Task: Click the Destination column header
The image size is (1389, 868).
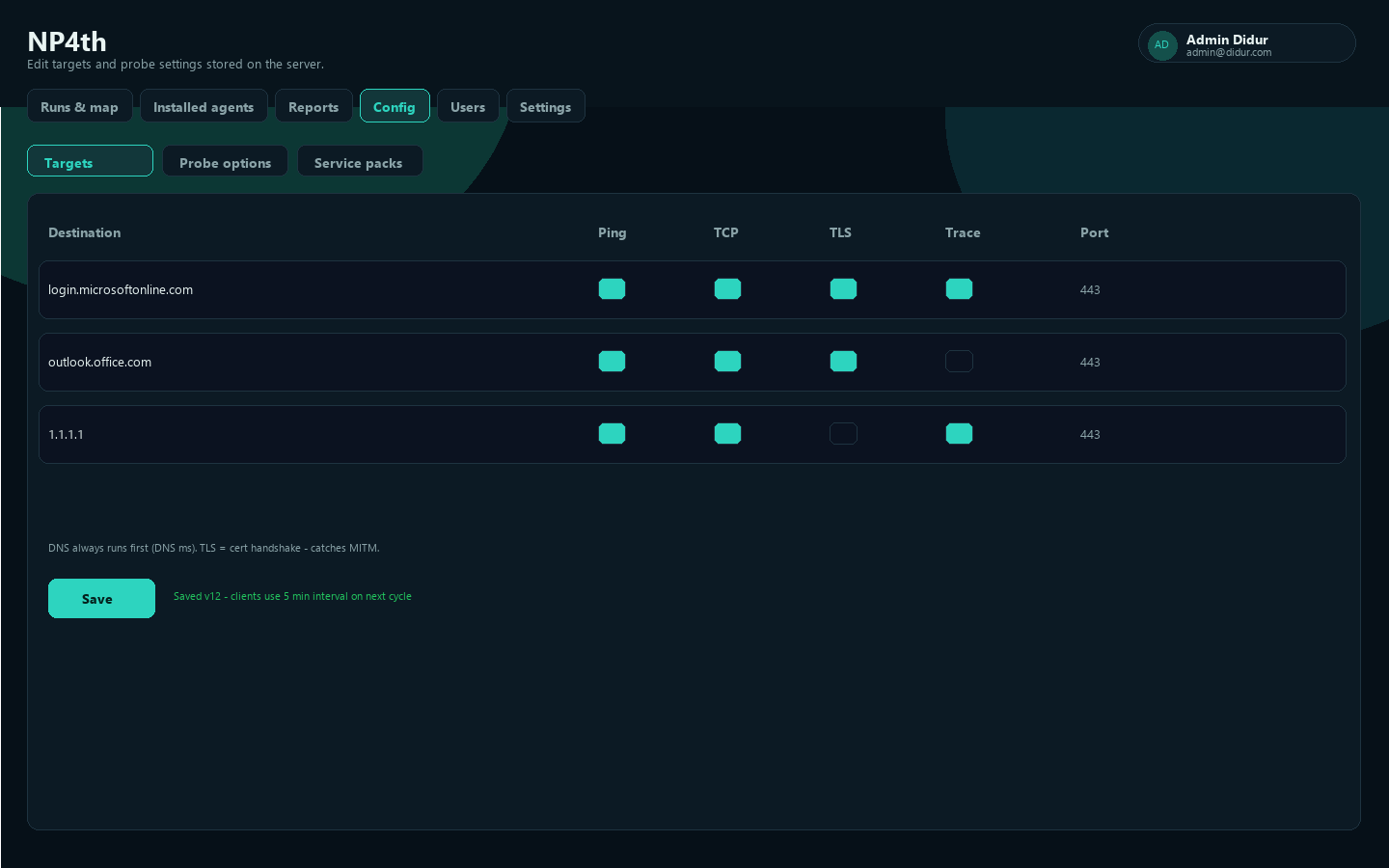Action: (85, 232)
